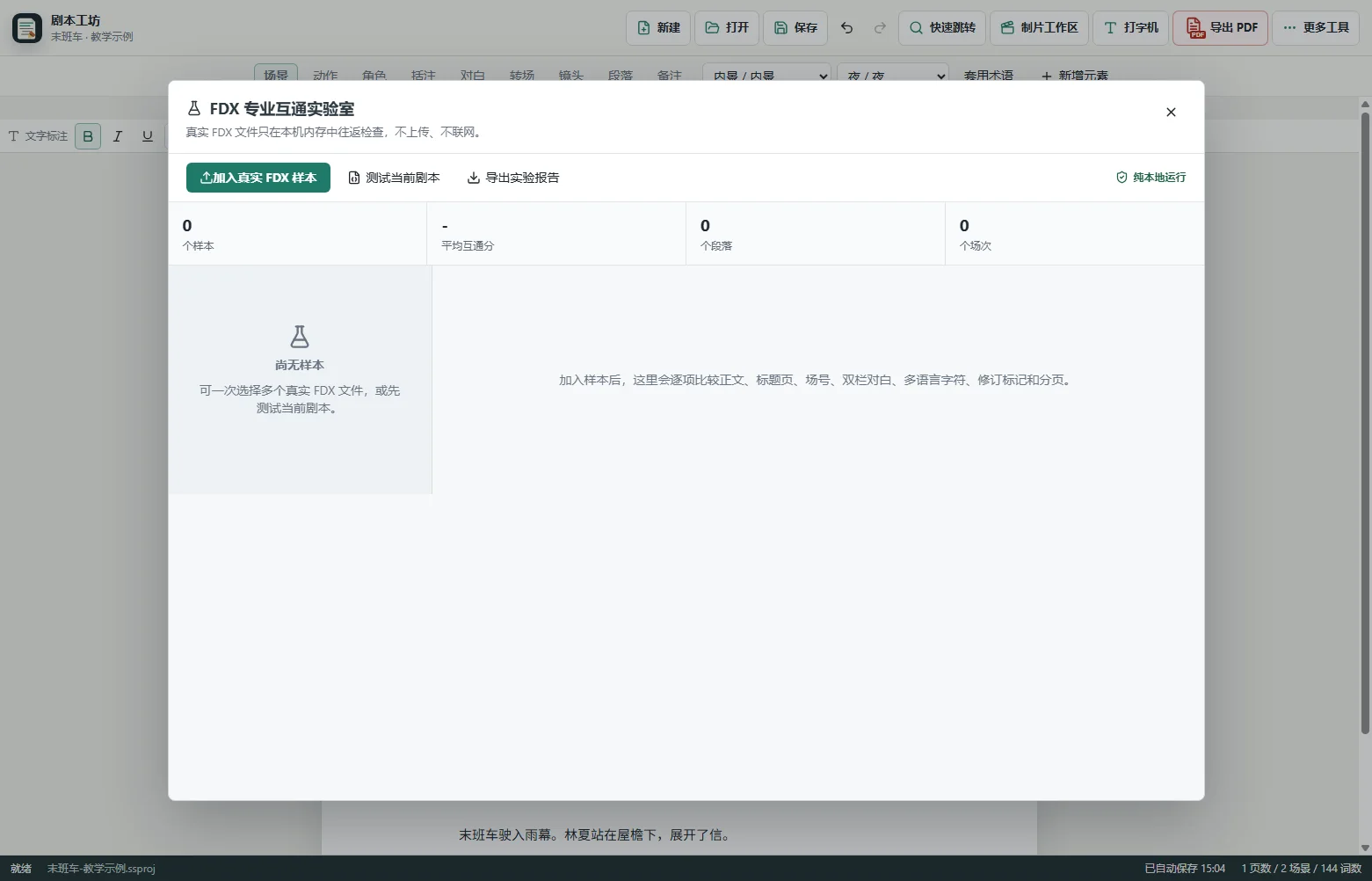Click the script line 末班车驶入雨幕
The height and width of the screenshot is (881, 1372).
[x=594, y=835]
